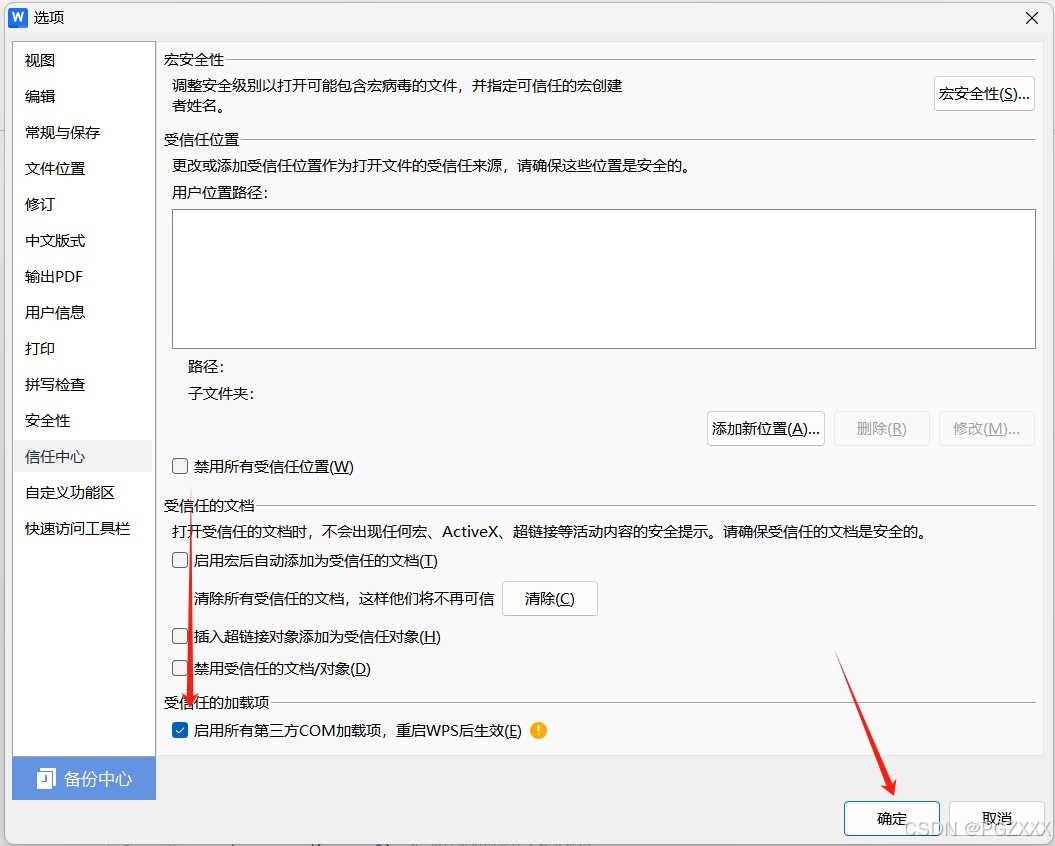Click the WPS Writer logo icon
The width and height of the screenshot is (1055, 846).
(x=17, y=17)
